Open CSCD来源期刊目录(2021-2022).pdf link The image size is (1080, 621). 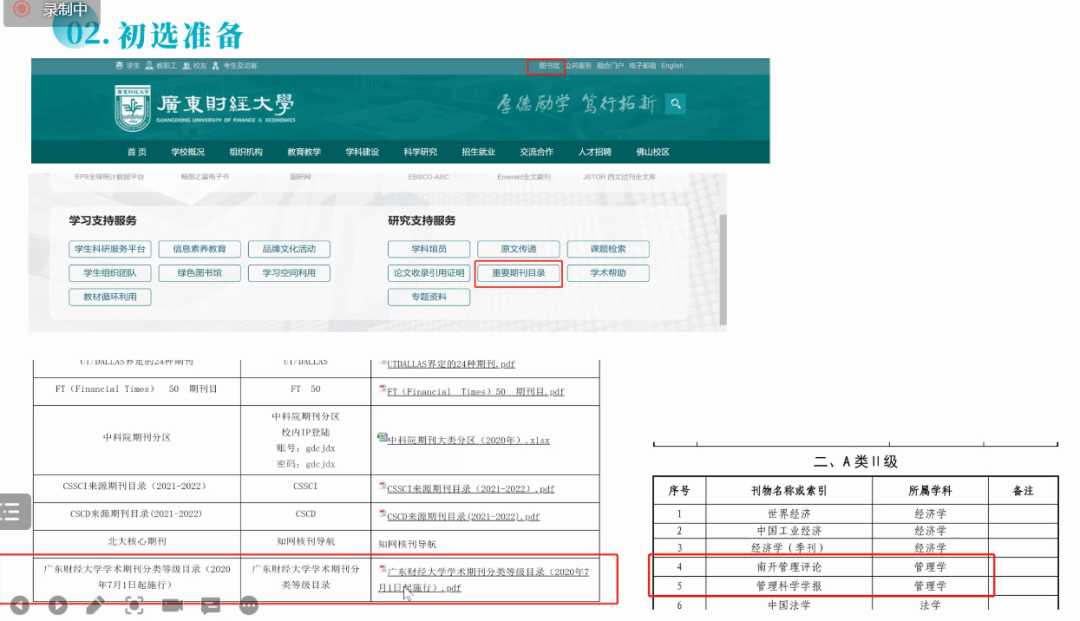(x=463, y=516)
